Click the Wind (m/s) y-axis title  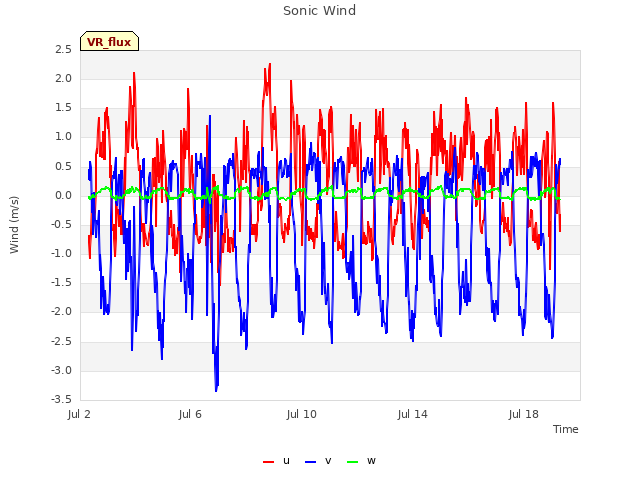(14, 225)
